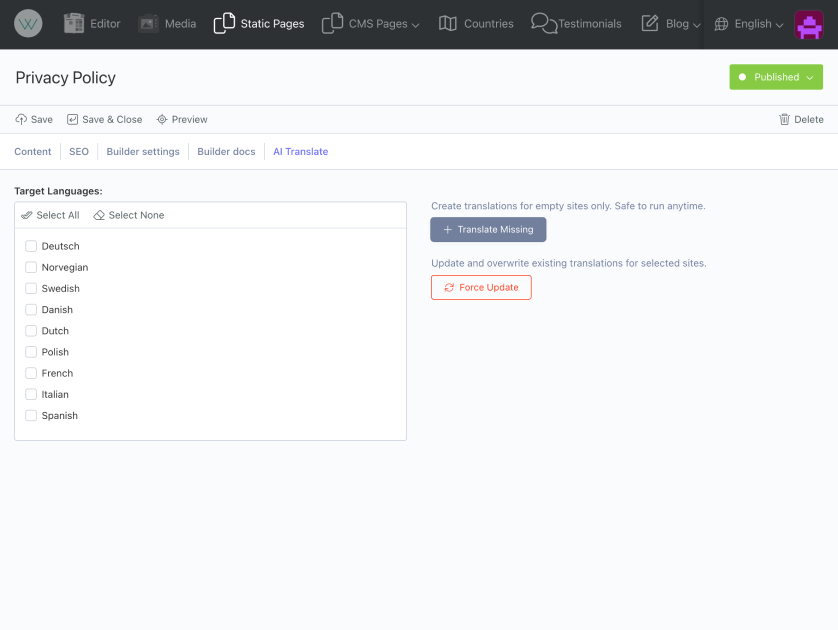
Task: Choose Select All target languages
Action: pyautogui.click(x=50, y=216)
